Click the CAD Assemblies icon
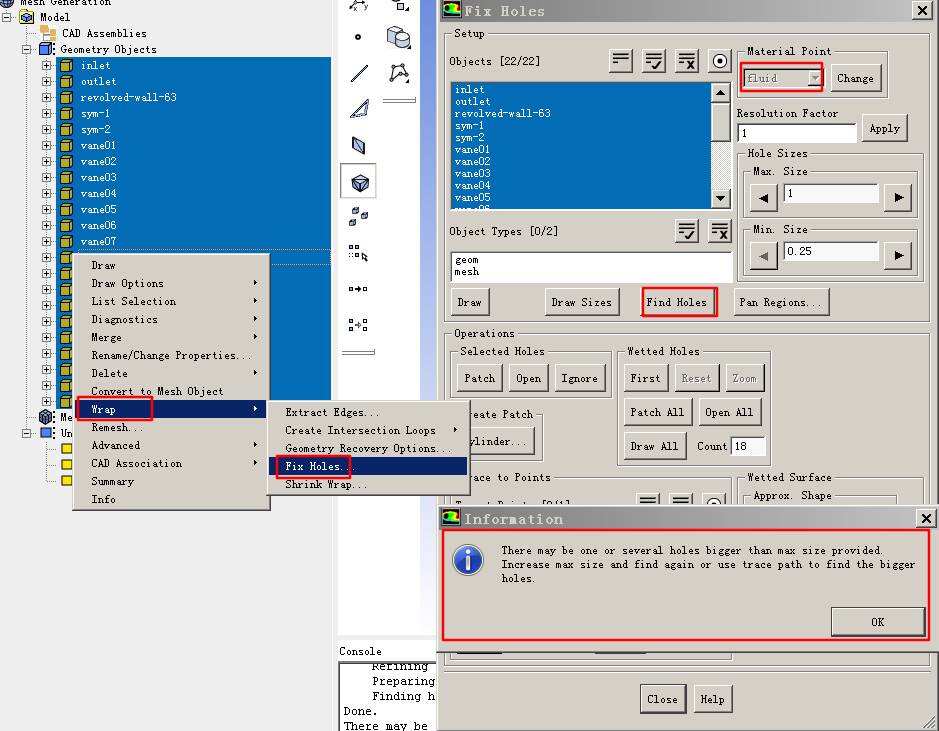 point(48,33)
